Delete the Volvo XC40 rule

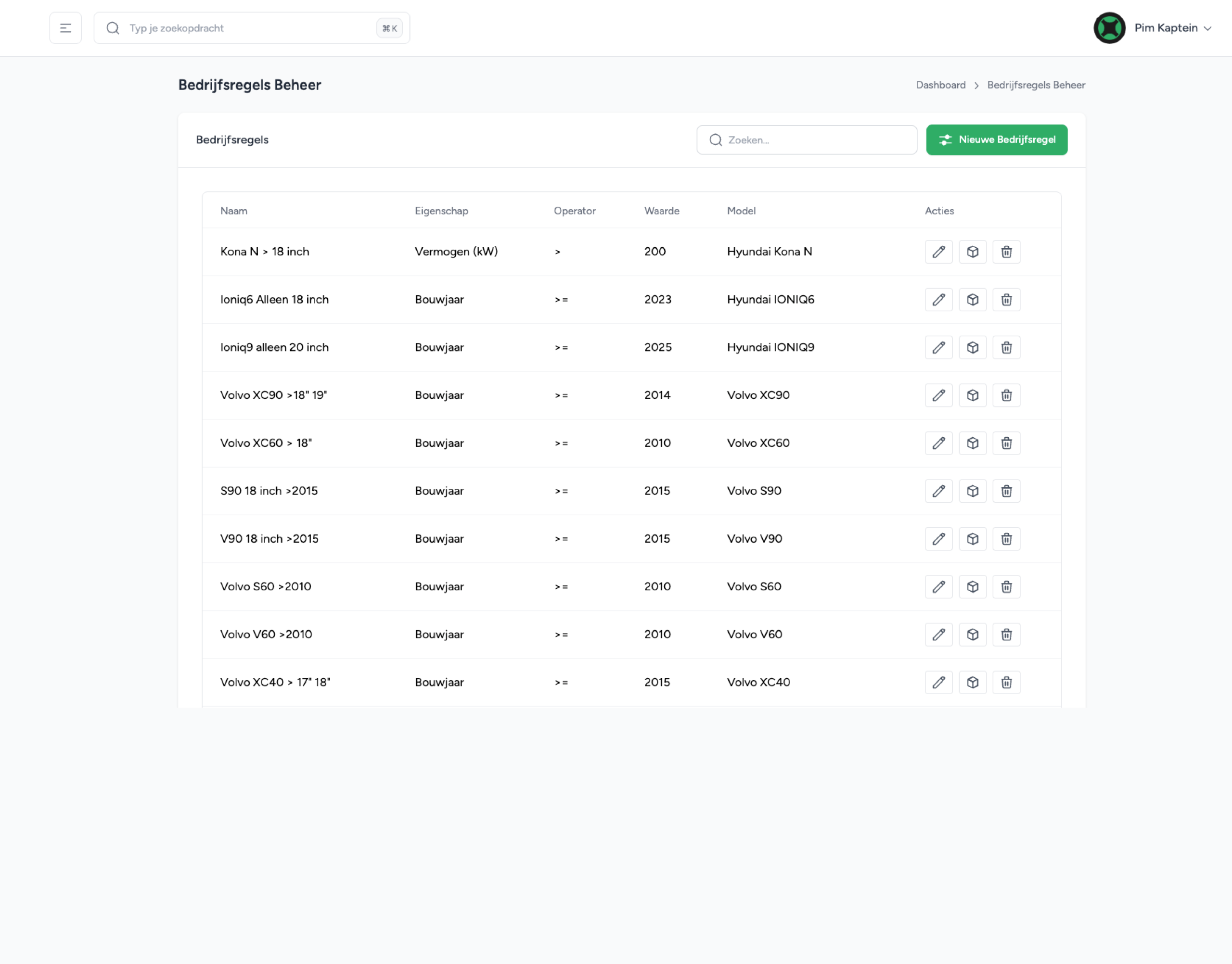1006,683
